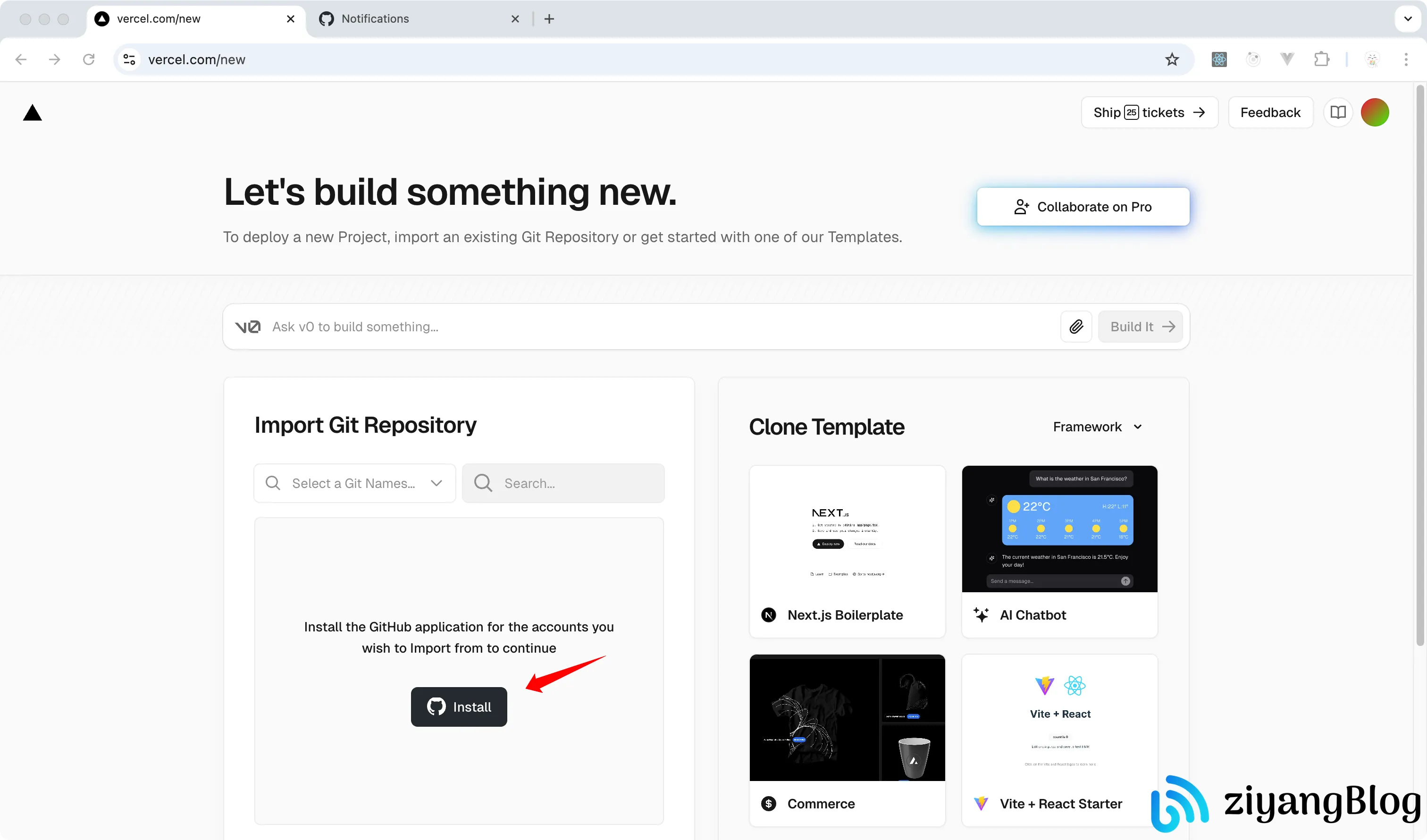This screenshot has width=1427, height=840.
Task: Click the browser back arrow
Action: tap(21, 59)
